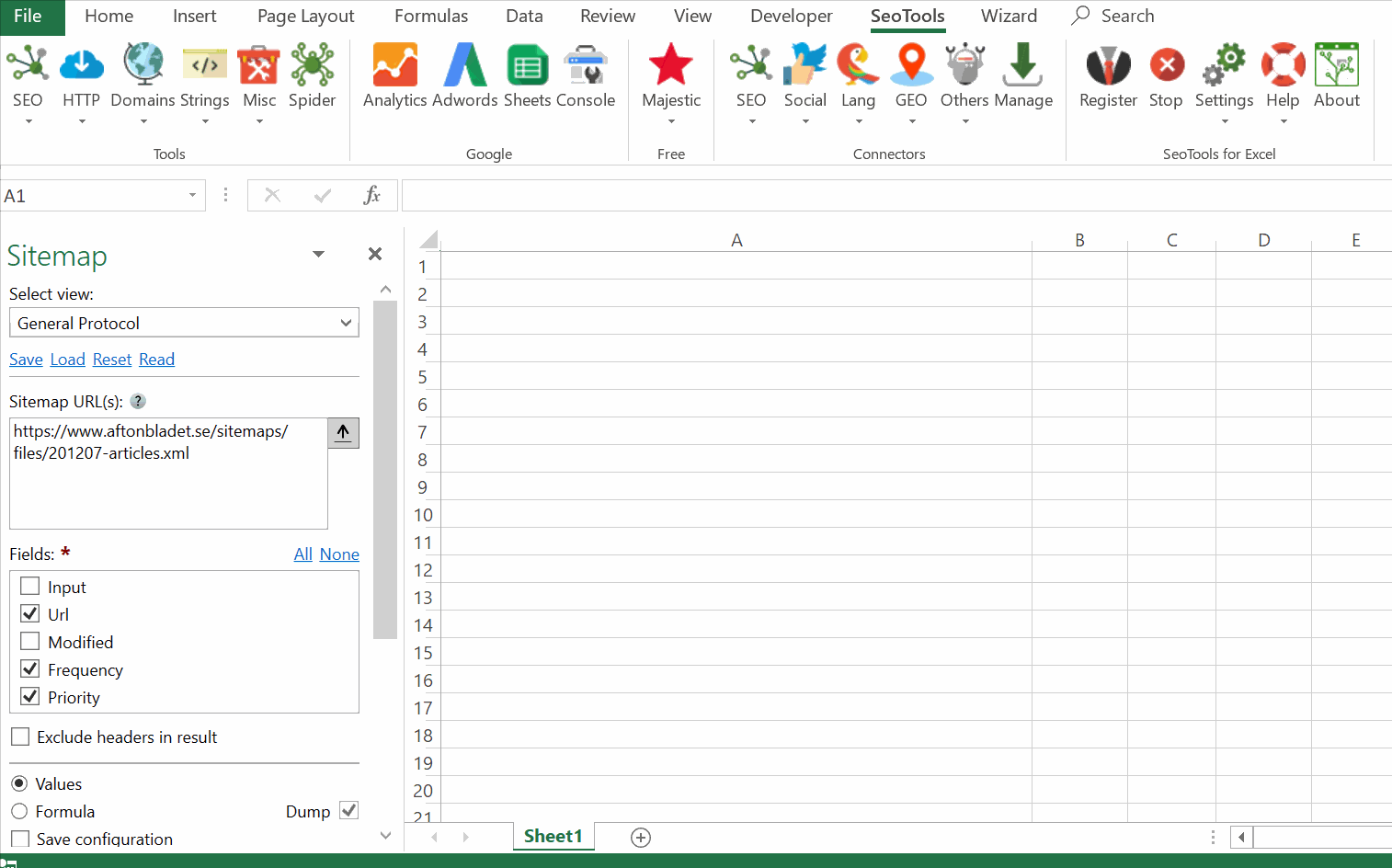Open the Others connectors icon
This screenshot has width=1392, height=868.
coord(965,65)
